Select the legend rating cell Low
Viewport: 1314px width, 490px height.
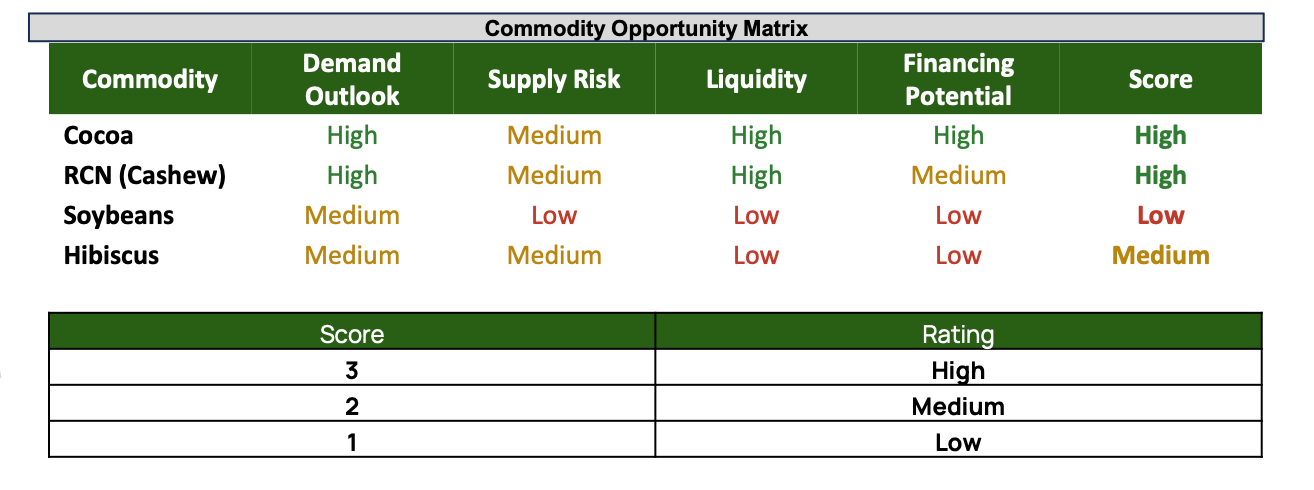point(958,441)
